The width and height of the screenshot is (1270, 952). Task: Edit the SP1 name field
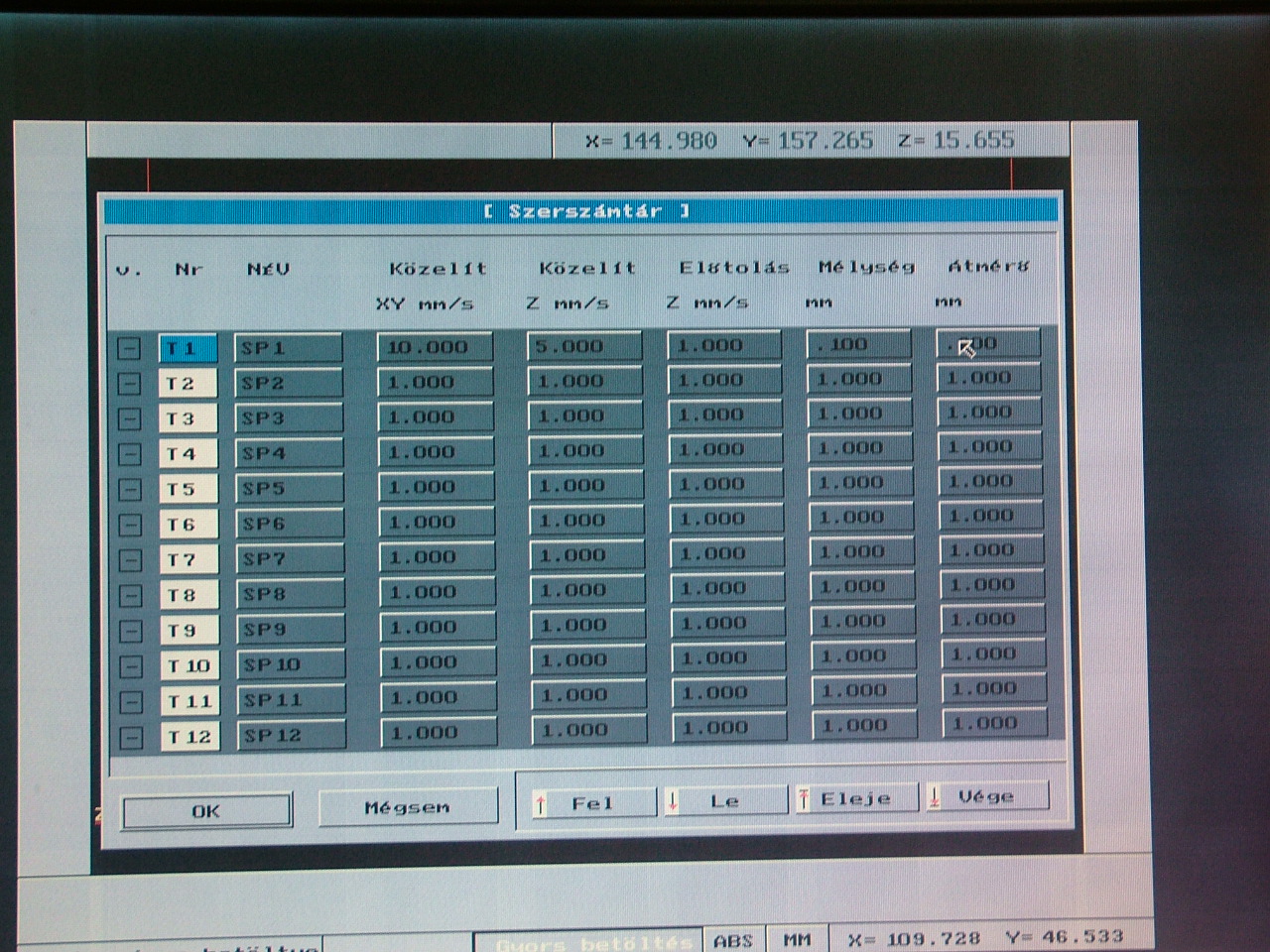(288, 348)
